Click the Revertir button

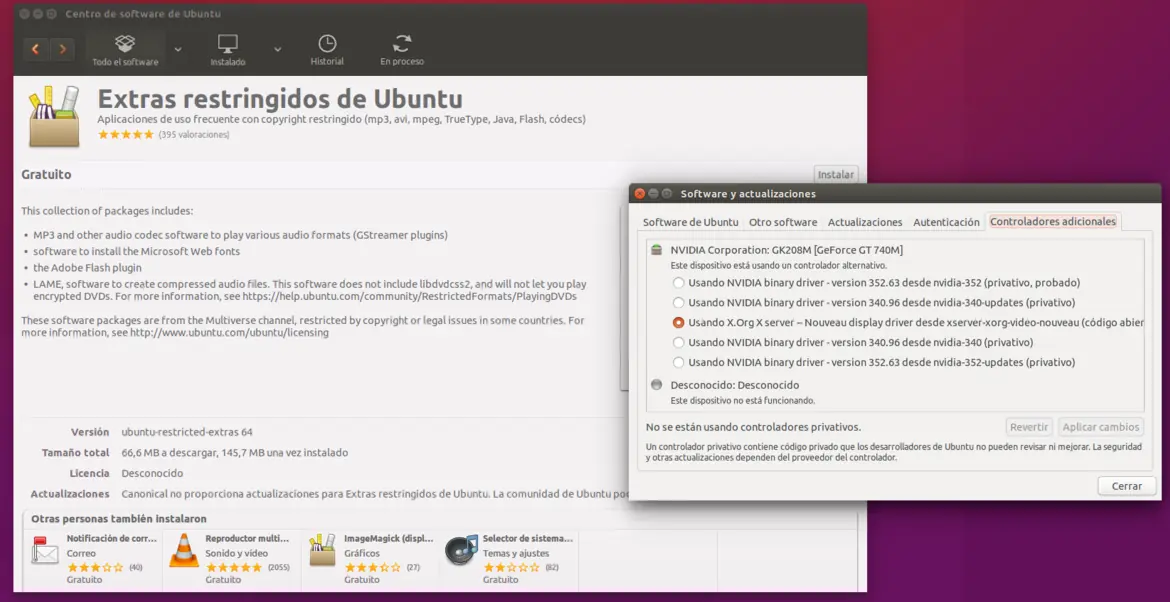(1029, 427)
